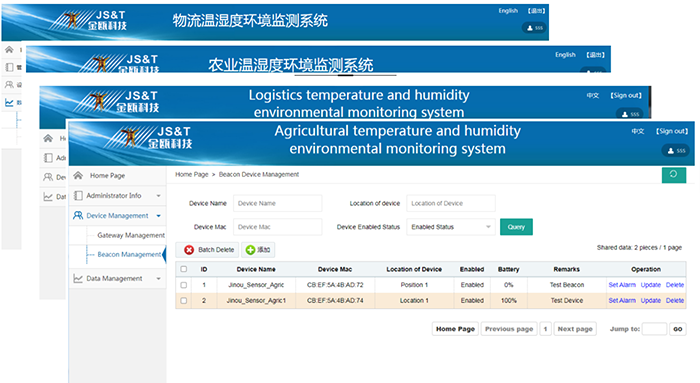Click the red Batch Delete X icon
700x383 pixels.
189,250
